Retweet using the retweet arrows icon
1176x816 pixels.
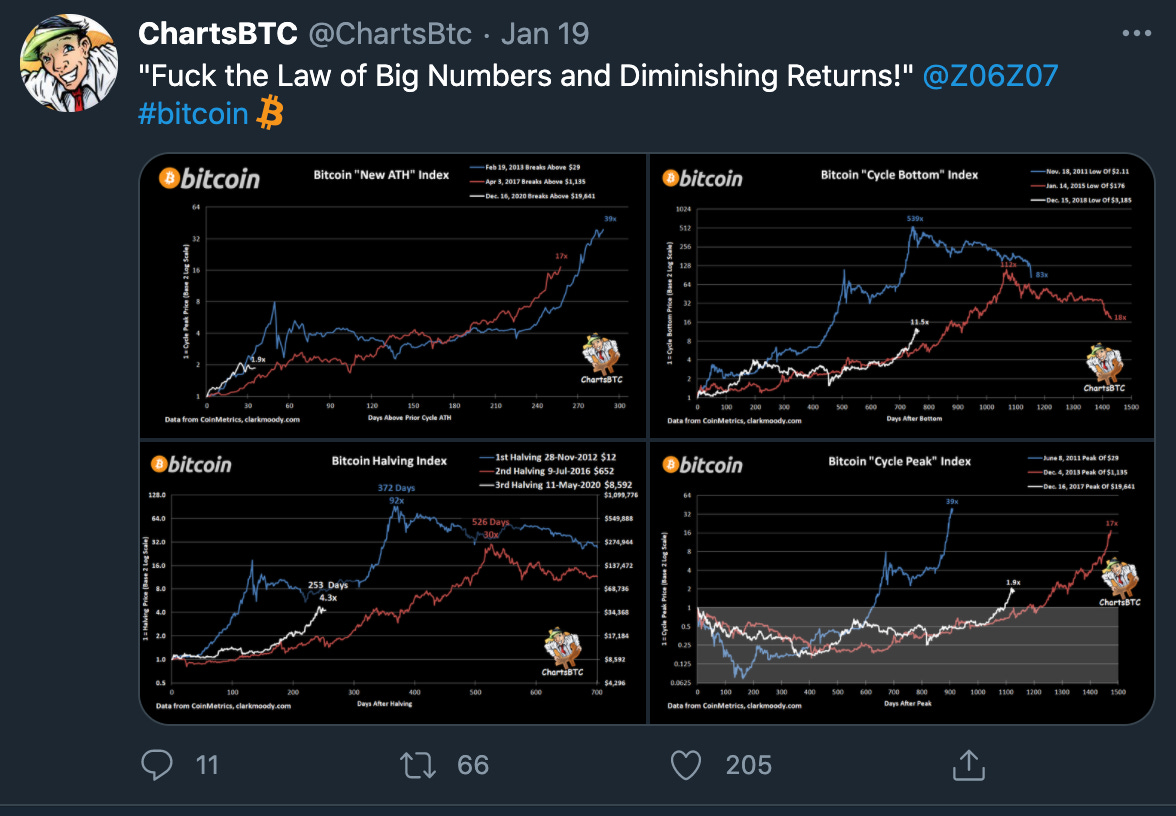(x=418, y=765)
